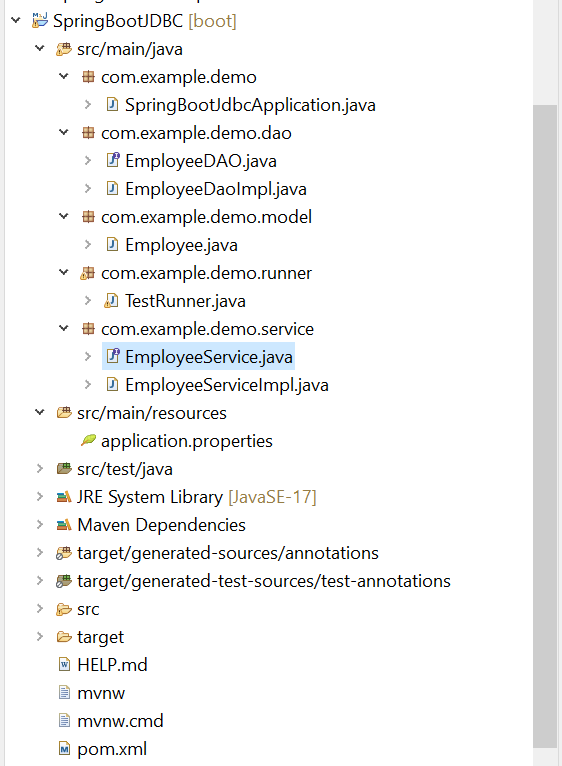Select the mvnw.cmd file entry
Viewport: 562px width, 766px height.
120,721
